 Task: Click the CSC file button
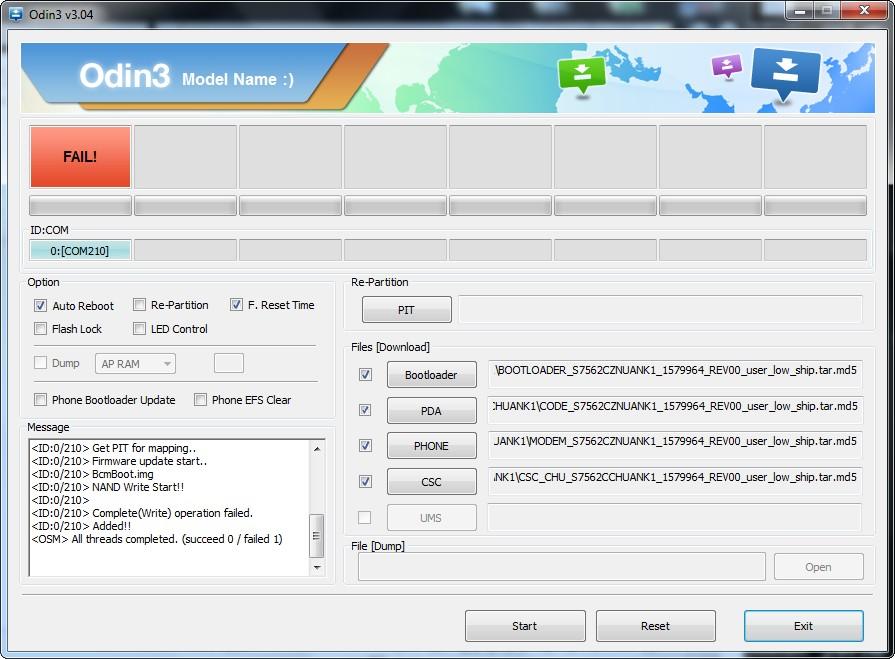tap(432, 482)
